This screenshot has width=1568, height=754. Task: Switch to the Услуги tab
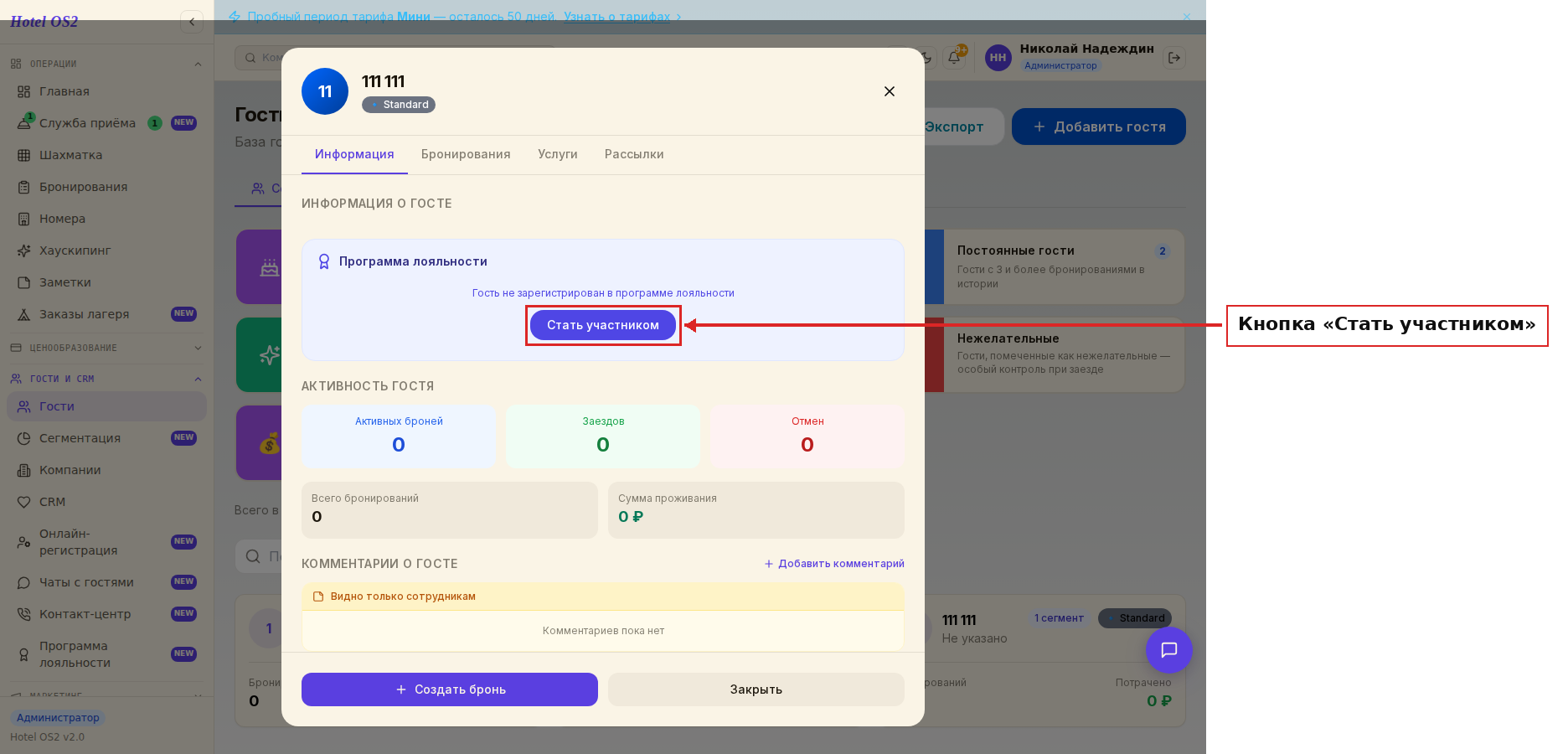tap(558, 154)
